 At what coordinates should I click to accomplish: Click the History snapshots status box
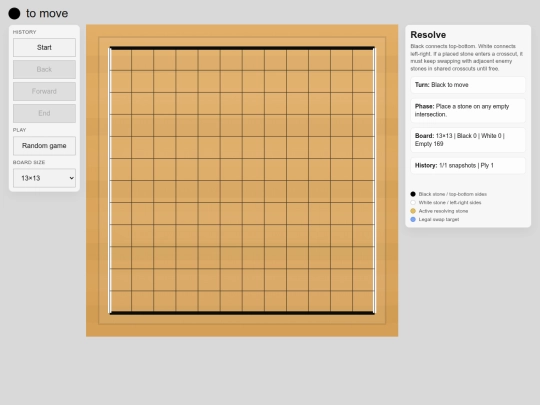[x=468, y=165]
